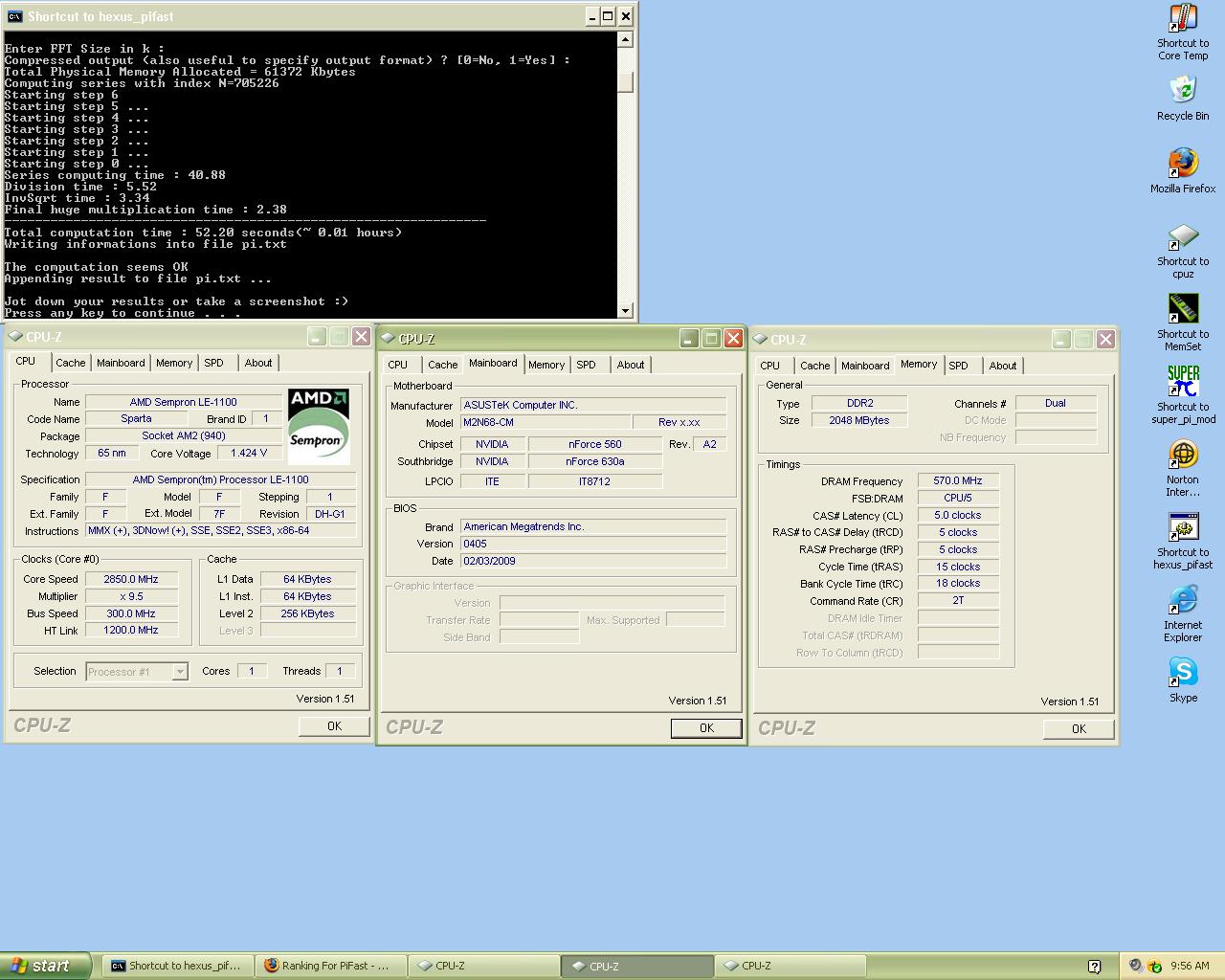Click the title bar icon of the CPU-Z window showing the Memory tab
This screenshot has height=980, width=1225.
pyautogui.click(x=760, y=340)
